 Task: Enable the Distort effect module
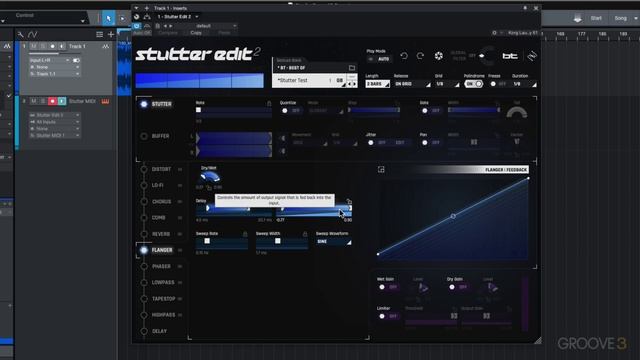[x=144, y=169]
